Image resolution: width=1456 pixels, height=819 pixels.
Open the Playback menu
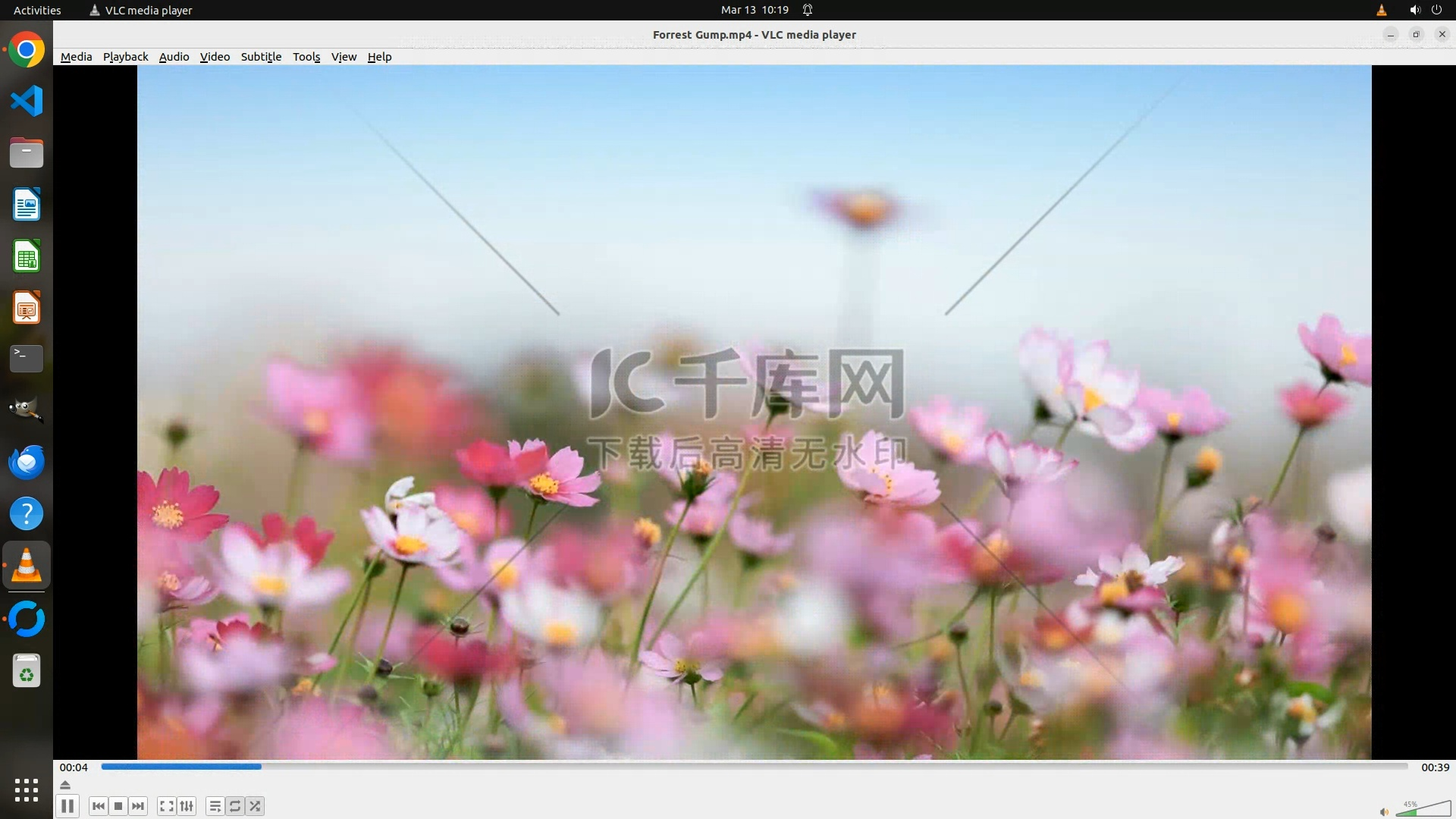pos(125,57)
